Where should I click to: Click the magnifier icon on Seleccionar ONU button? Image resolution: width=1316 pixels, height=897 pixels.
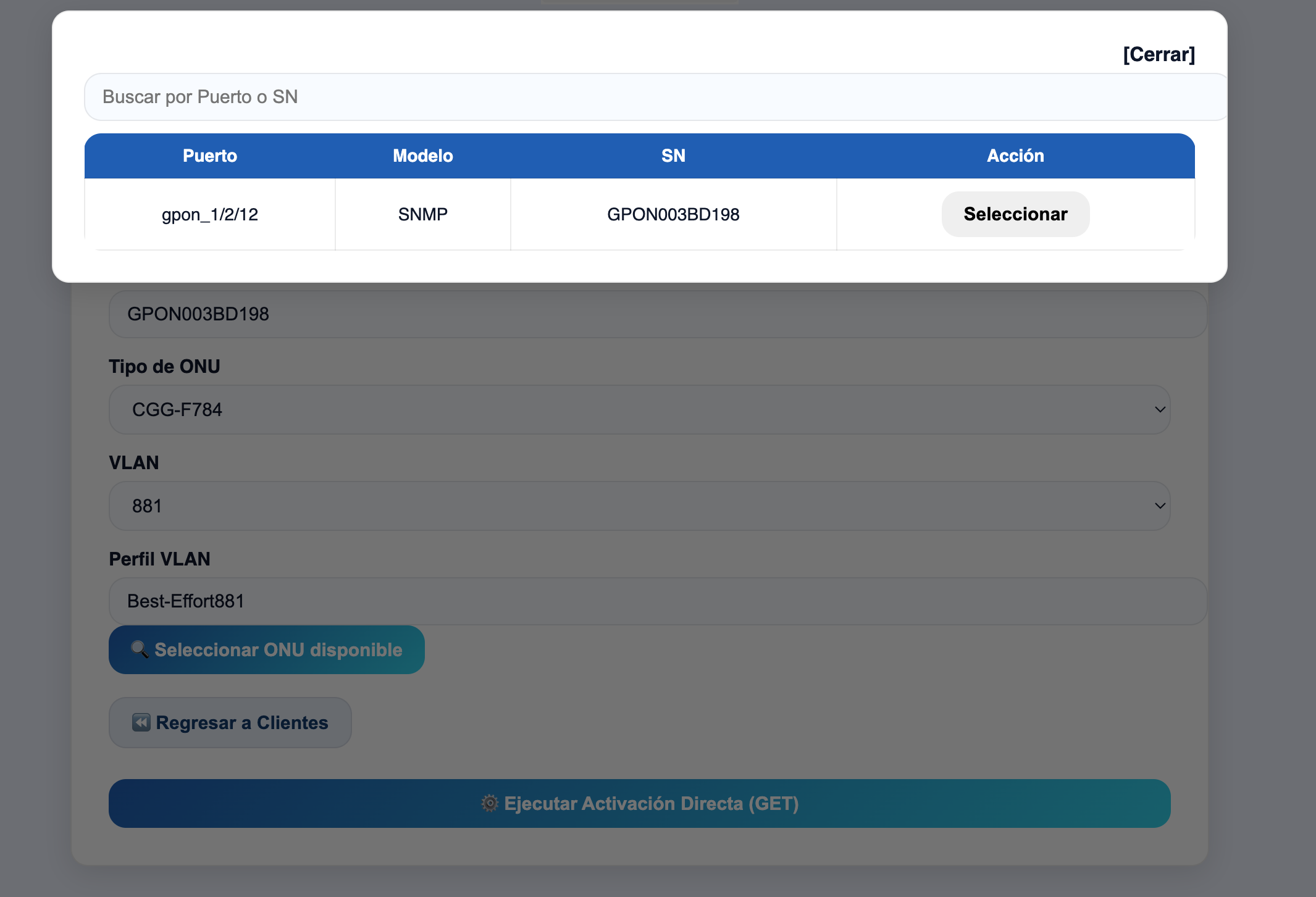click(140, 649)
